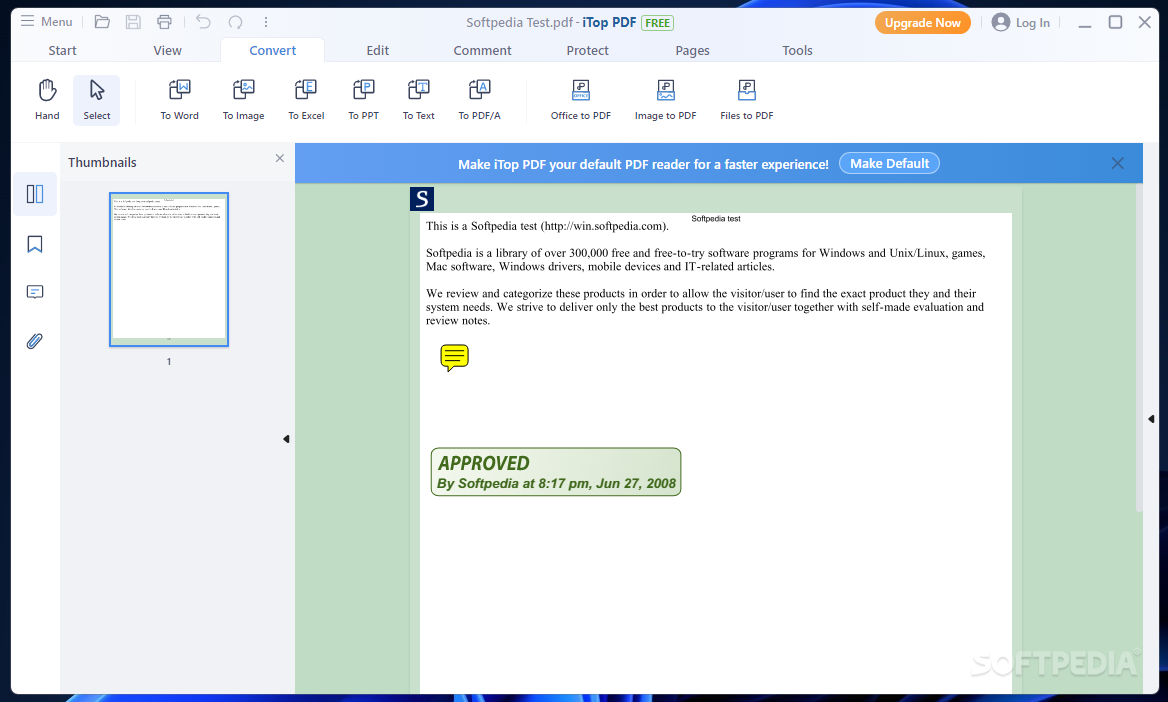Choose Files to PDF conversion
The width and height of the screenshot is (1168, 702).
click(746, 100)
